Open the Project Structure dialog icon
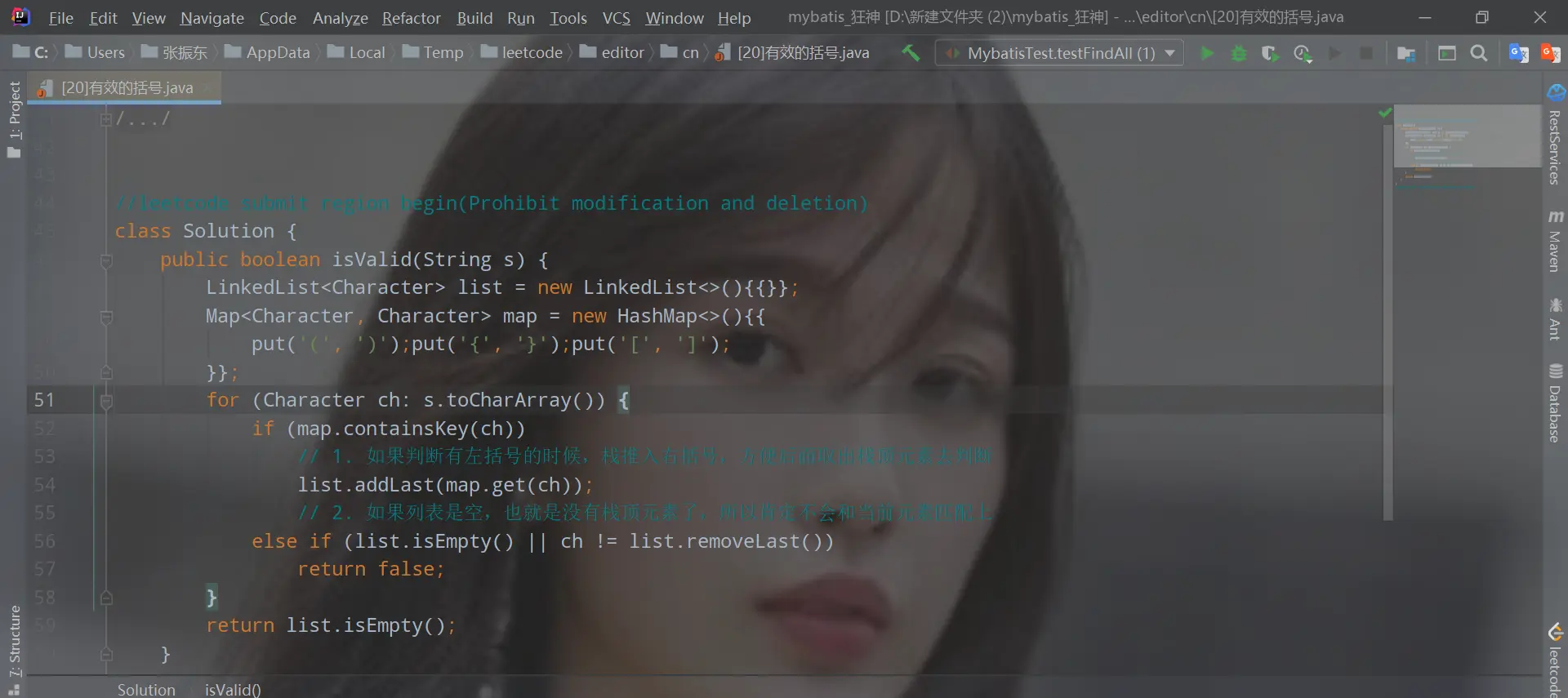The width and height of the screenshot is (1568, 698). click(x=1406, y=53)
